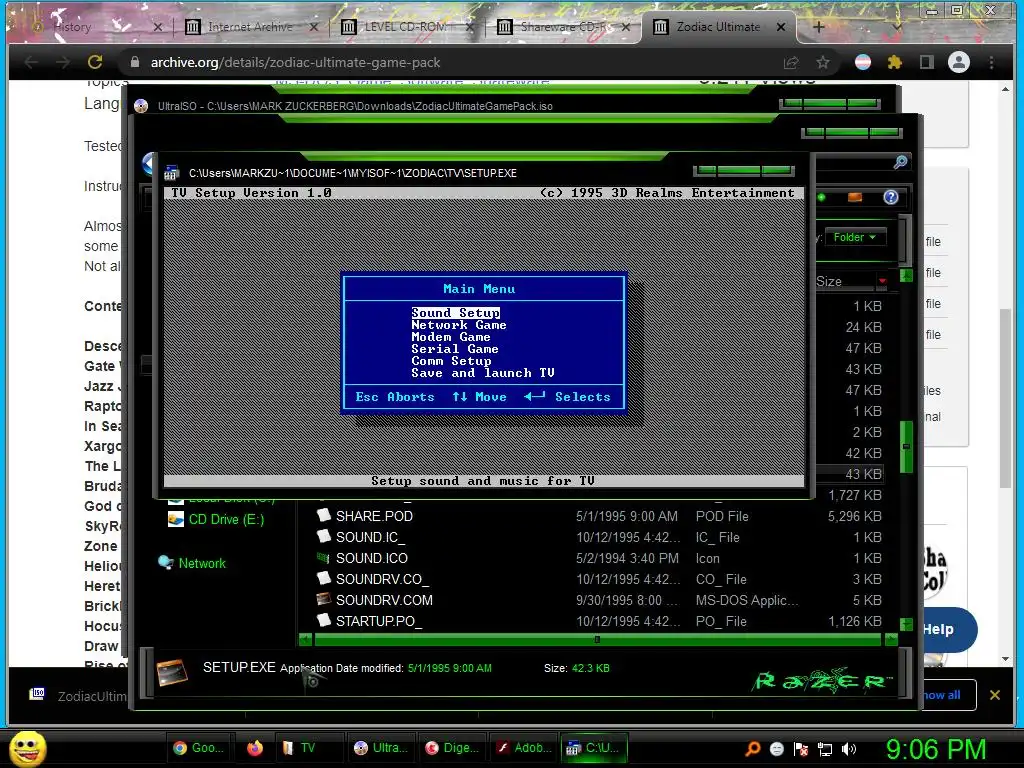The image size is (1024, 768).
Task: Open the Chrome side panel icon
Action: point(926,62)
